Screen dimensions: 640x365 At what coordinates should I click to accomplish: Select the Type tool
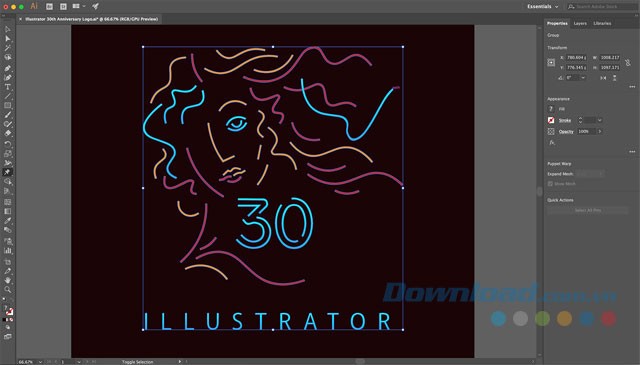coord(7,87)
